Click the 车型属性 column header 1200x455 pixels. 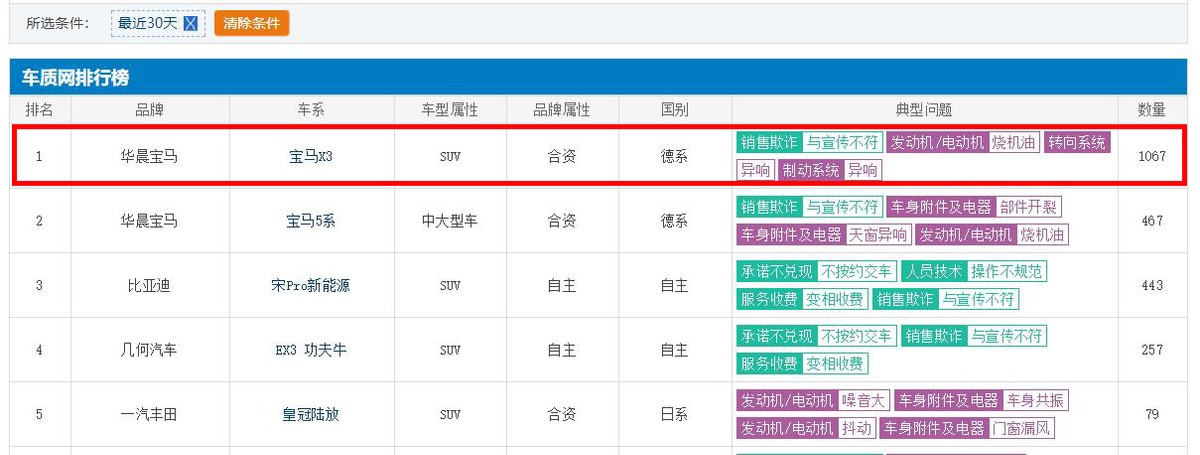450,110
